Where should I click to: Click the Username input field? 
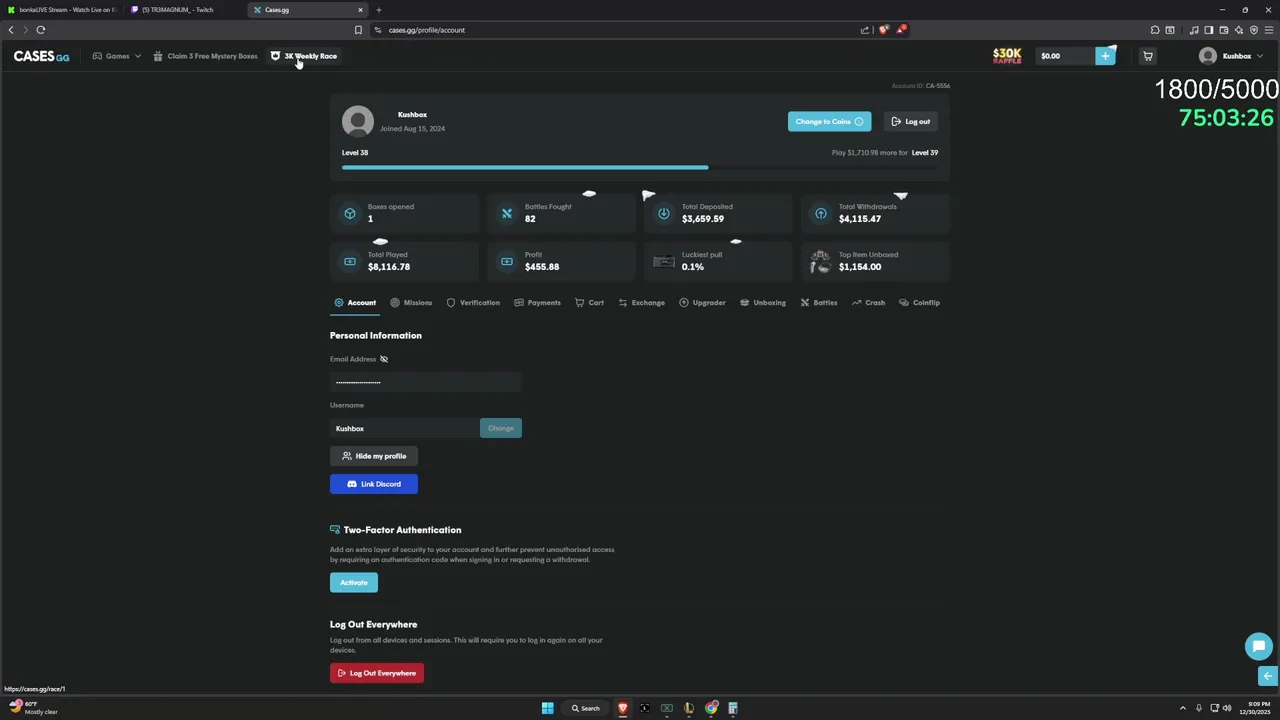coord(404,428)
